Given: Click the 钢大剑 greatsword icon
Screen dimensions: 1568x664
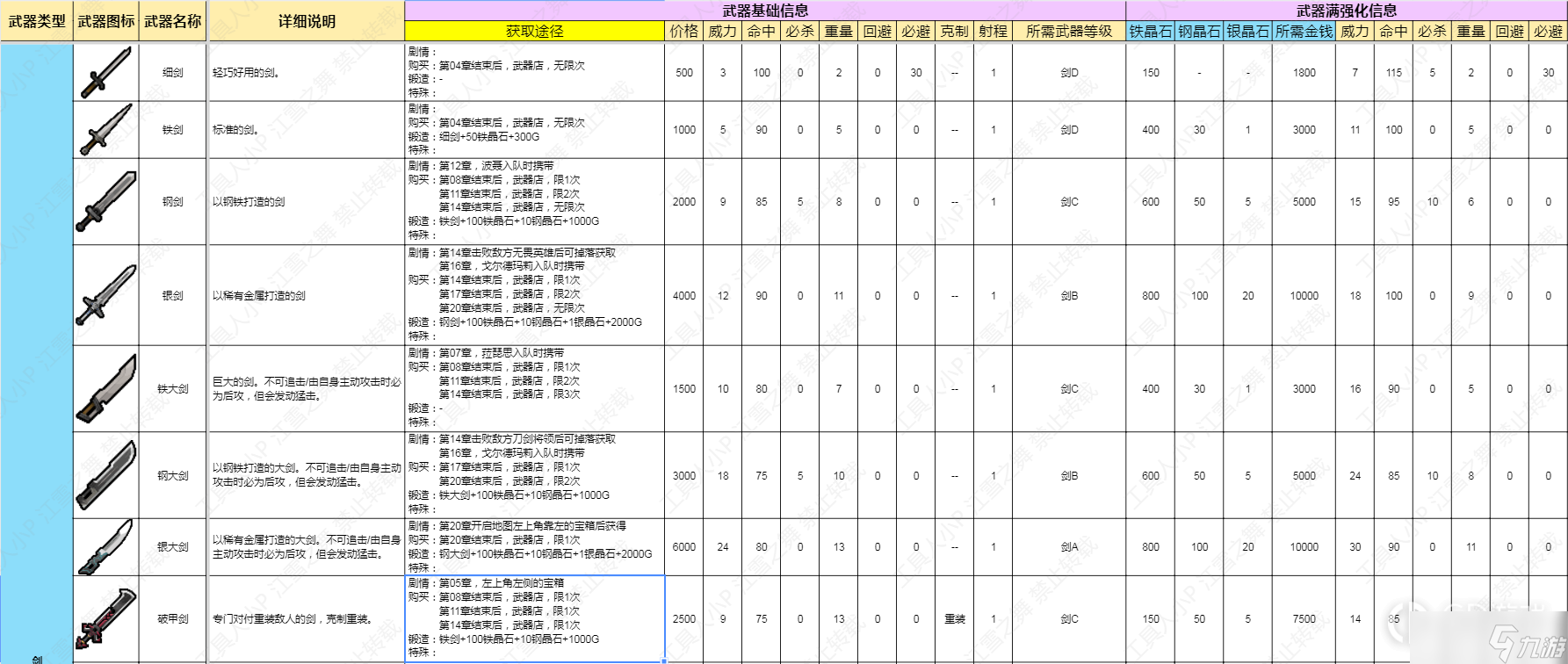Looking at the screenshot, I should (106, 475).
